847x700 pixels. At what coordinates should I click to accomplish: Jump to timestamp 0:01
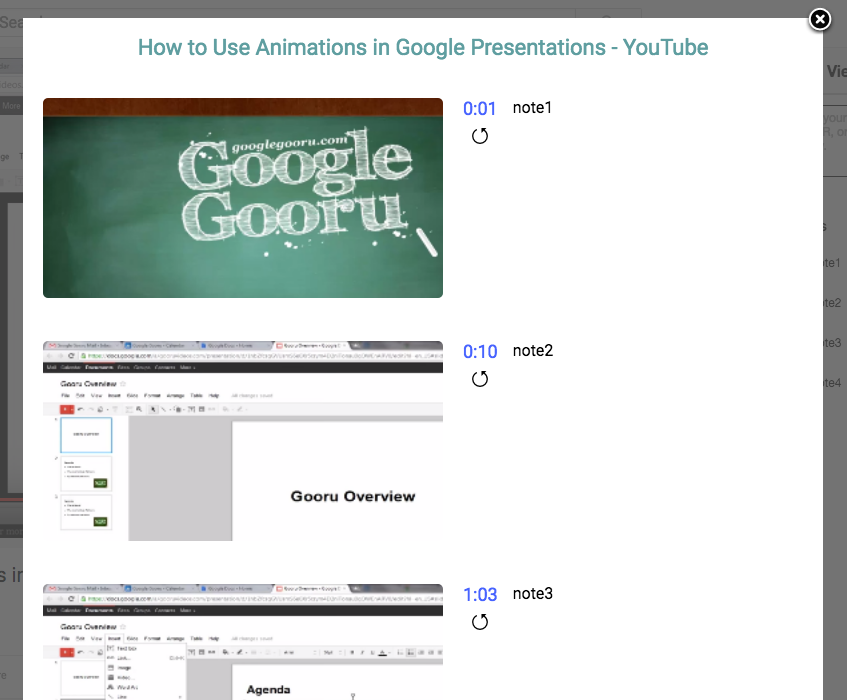click(x=479, y=109)
